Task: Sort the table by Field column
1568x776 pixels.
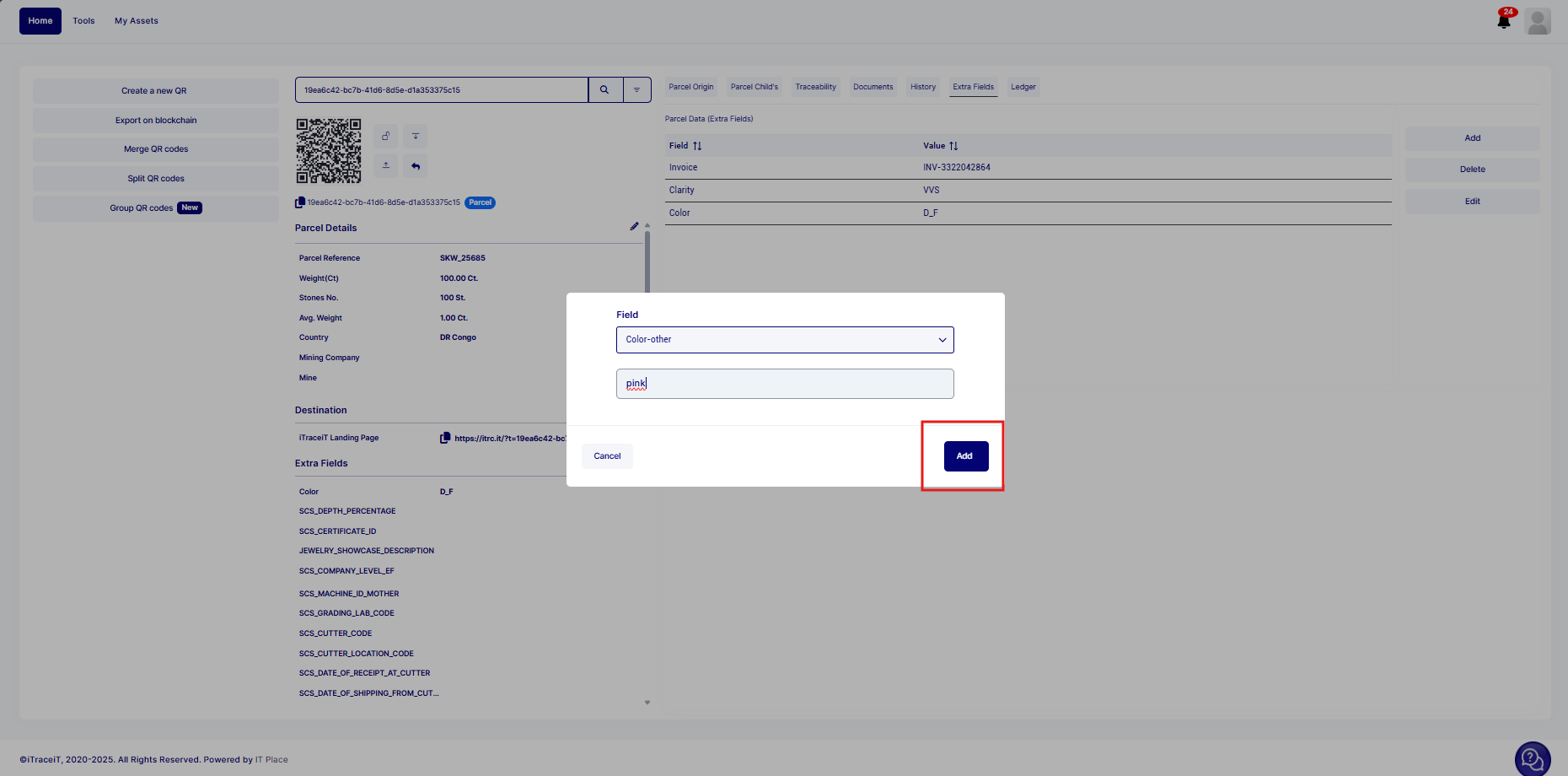Action: (x=697, y=146)
